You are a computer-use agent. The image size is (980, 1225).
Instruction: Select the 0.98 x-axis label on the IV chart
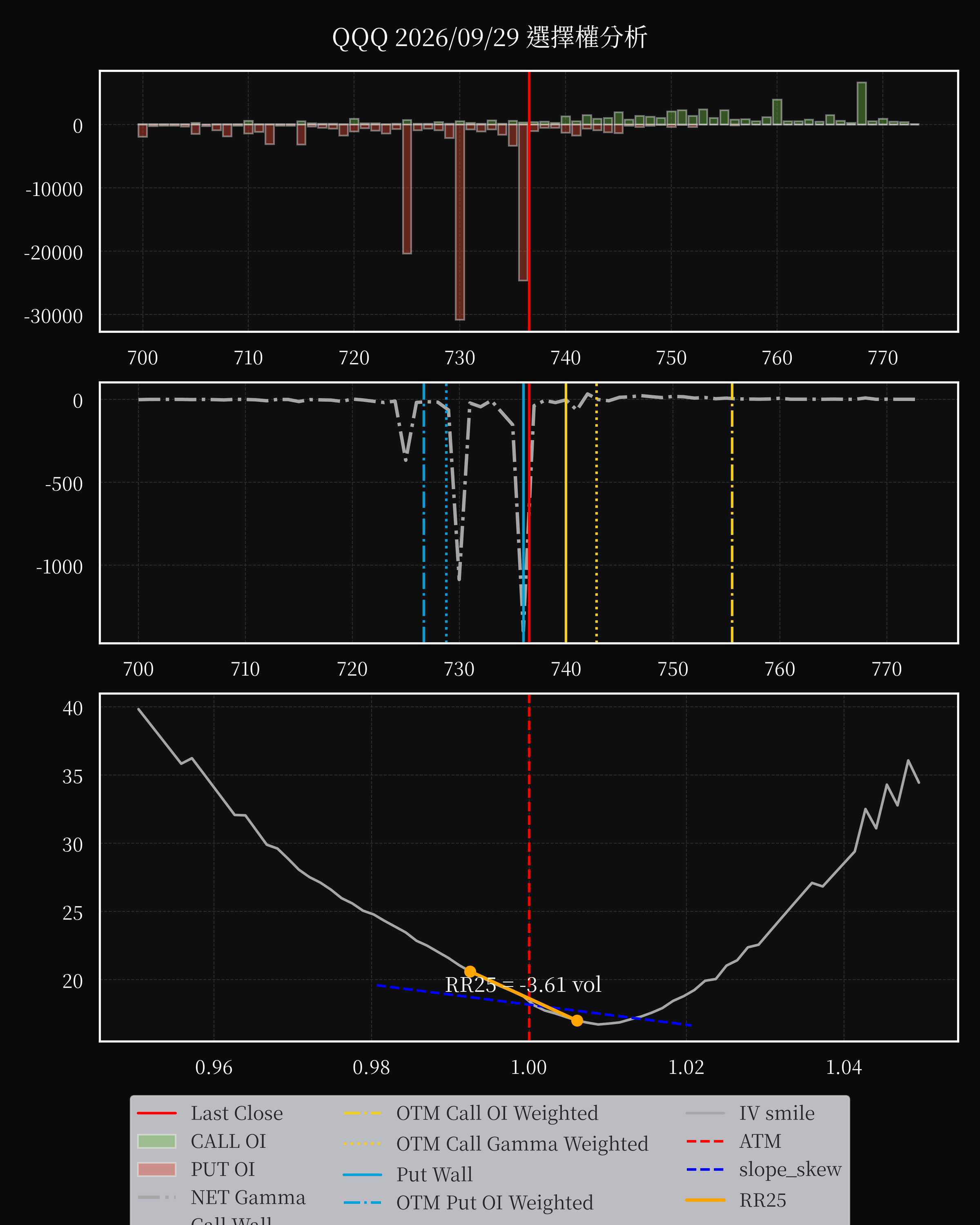point(371,1068)
